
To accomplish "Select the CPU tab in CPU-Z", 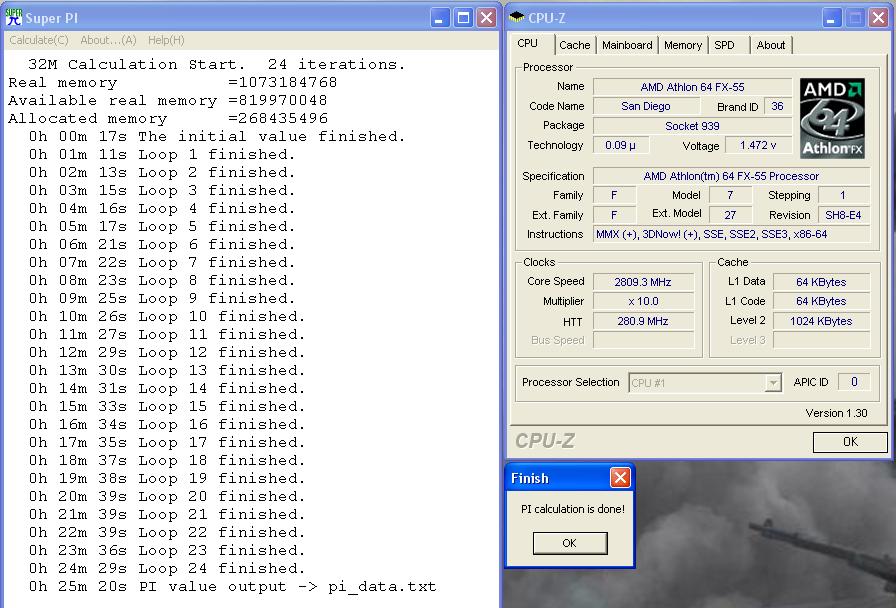I will point(527,43).
